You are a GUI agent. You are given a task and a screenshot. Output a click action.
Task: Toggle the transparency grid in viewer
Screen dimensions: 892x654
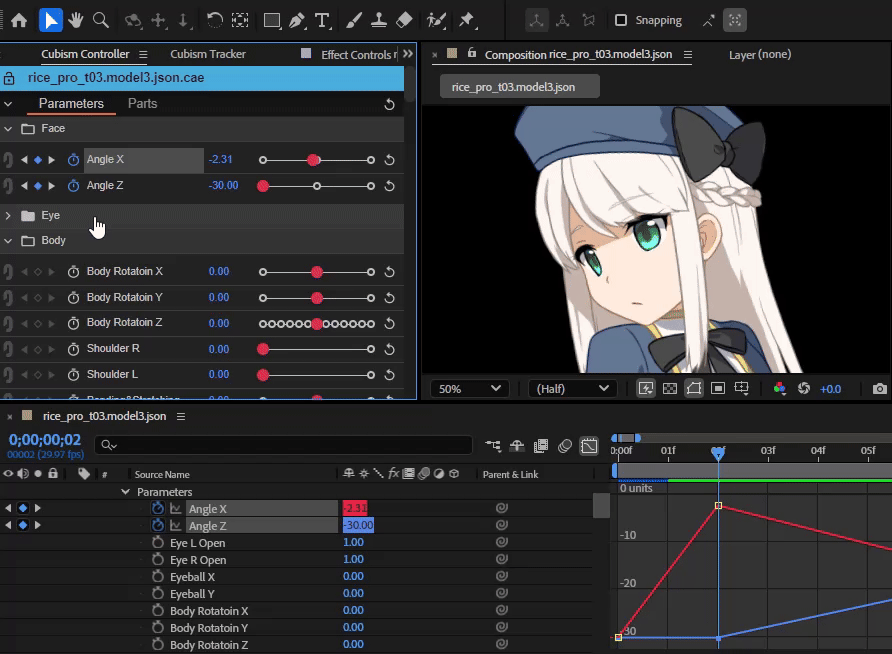pyautogui.click(x=670, y=389)
